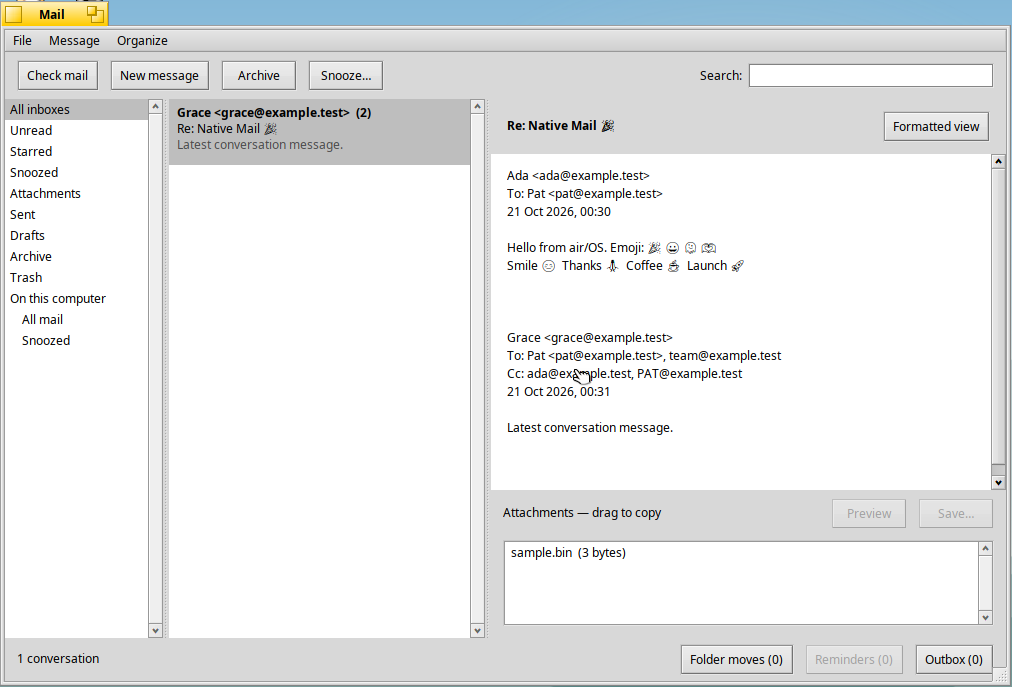
Task: Select the Archive folder in the sidebar
Action: point(77,256)
